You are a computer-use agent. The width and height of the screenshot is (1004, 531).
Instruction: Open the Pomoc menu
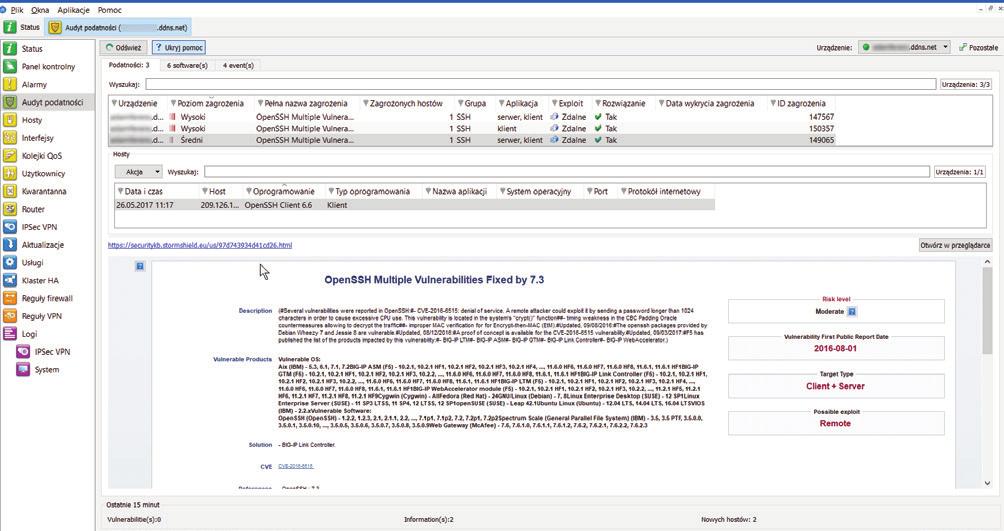[x=109, y=10]
